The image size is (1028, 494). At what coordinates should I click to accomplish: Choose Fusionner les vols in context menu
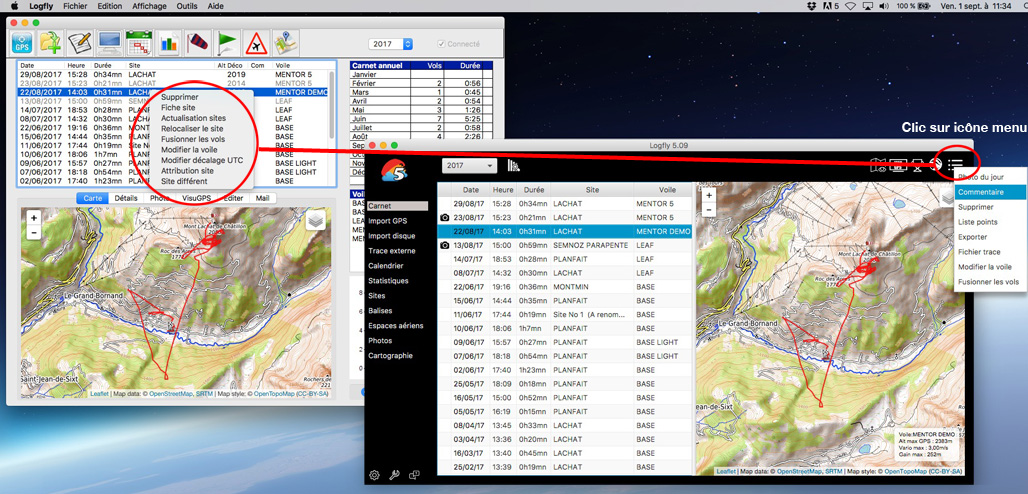coord(193,139)
